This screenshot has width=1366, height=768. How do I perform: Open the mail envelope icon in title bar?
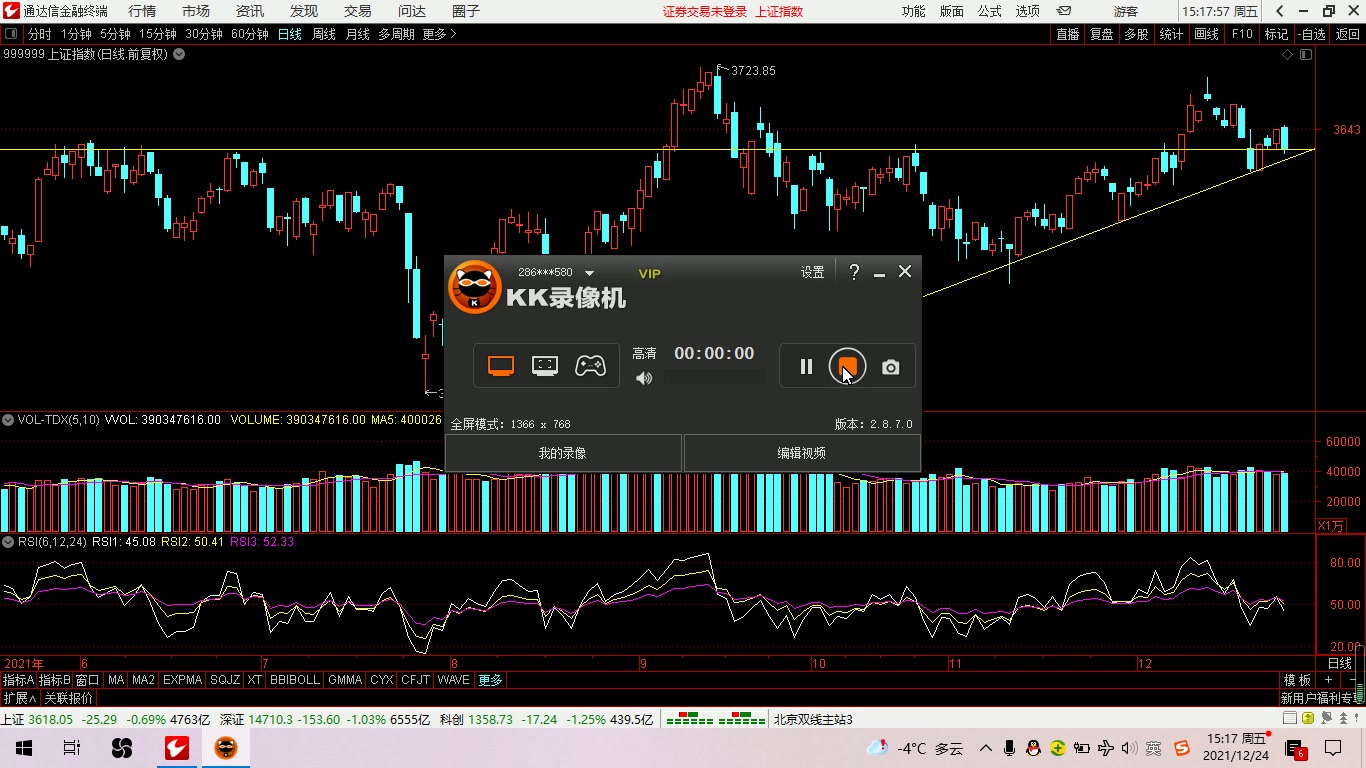point(1063,11)
